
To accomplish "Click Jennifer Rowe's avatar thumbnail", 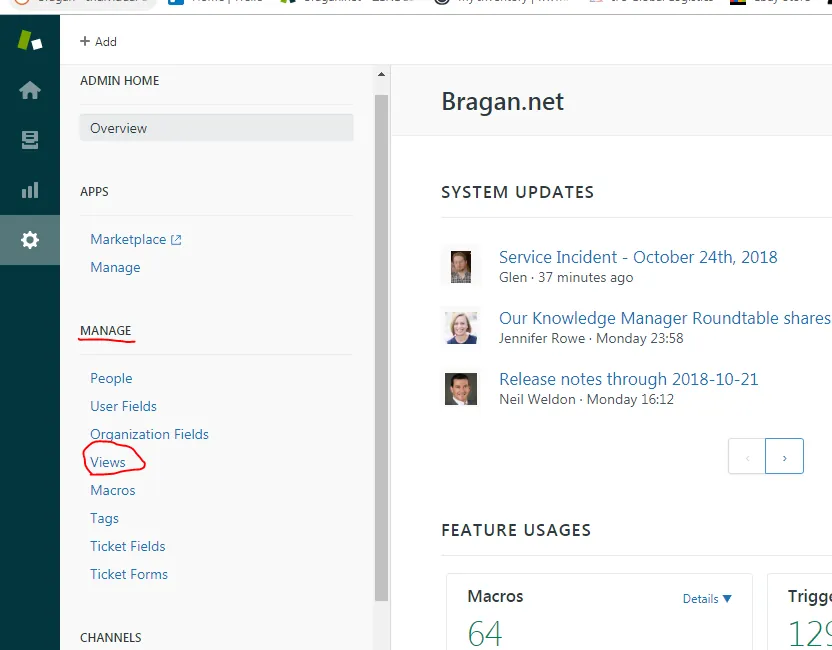I will tap(461, 327).
